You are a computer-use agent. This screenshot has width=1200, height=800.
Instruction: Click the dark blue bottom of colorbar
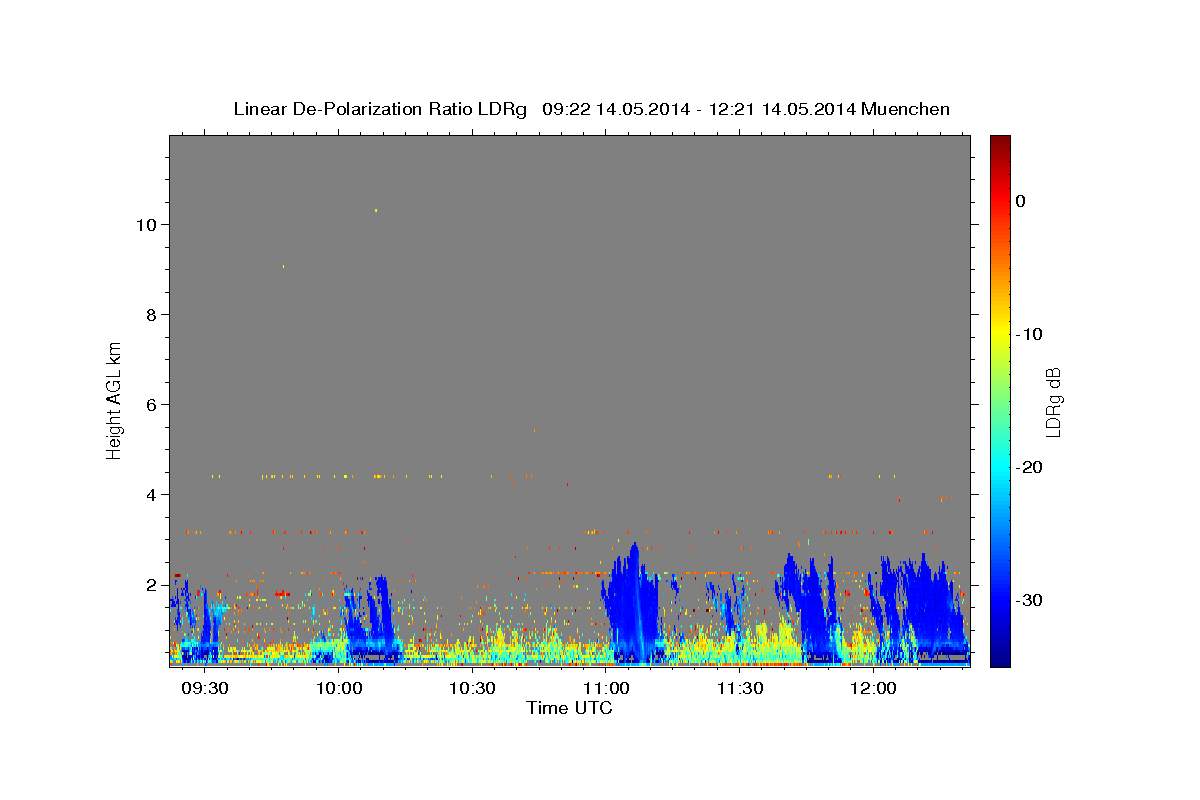point(1000,658)
